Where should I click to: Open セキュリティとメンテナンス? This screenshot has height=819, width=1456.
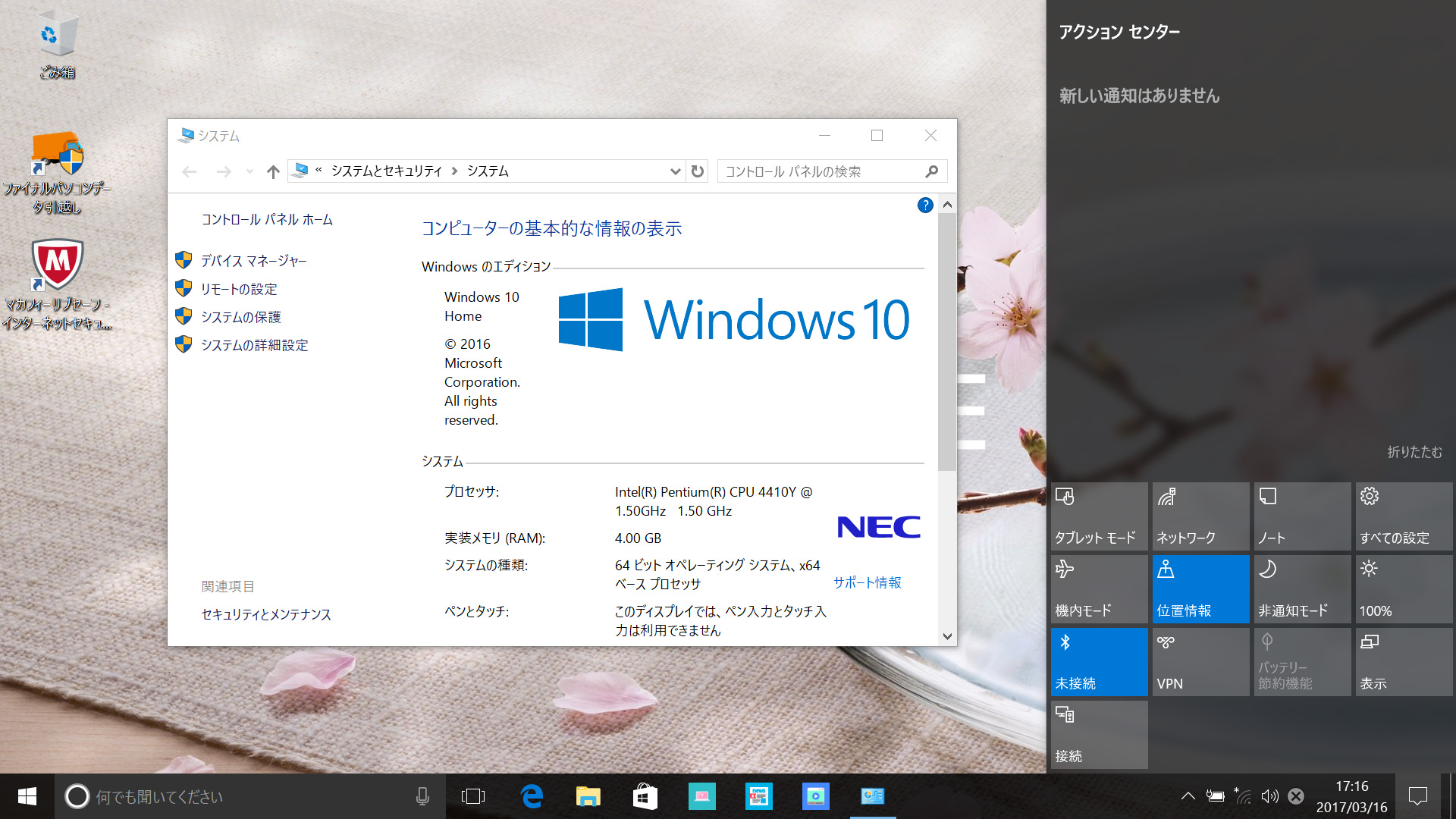pyautogui.click(x=265, y=614)
